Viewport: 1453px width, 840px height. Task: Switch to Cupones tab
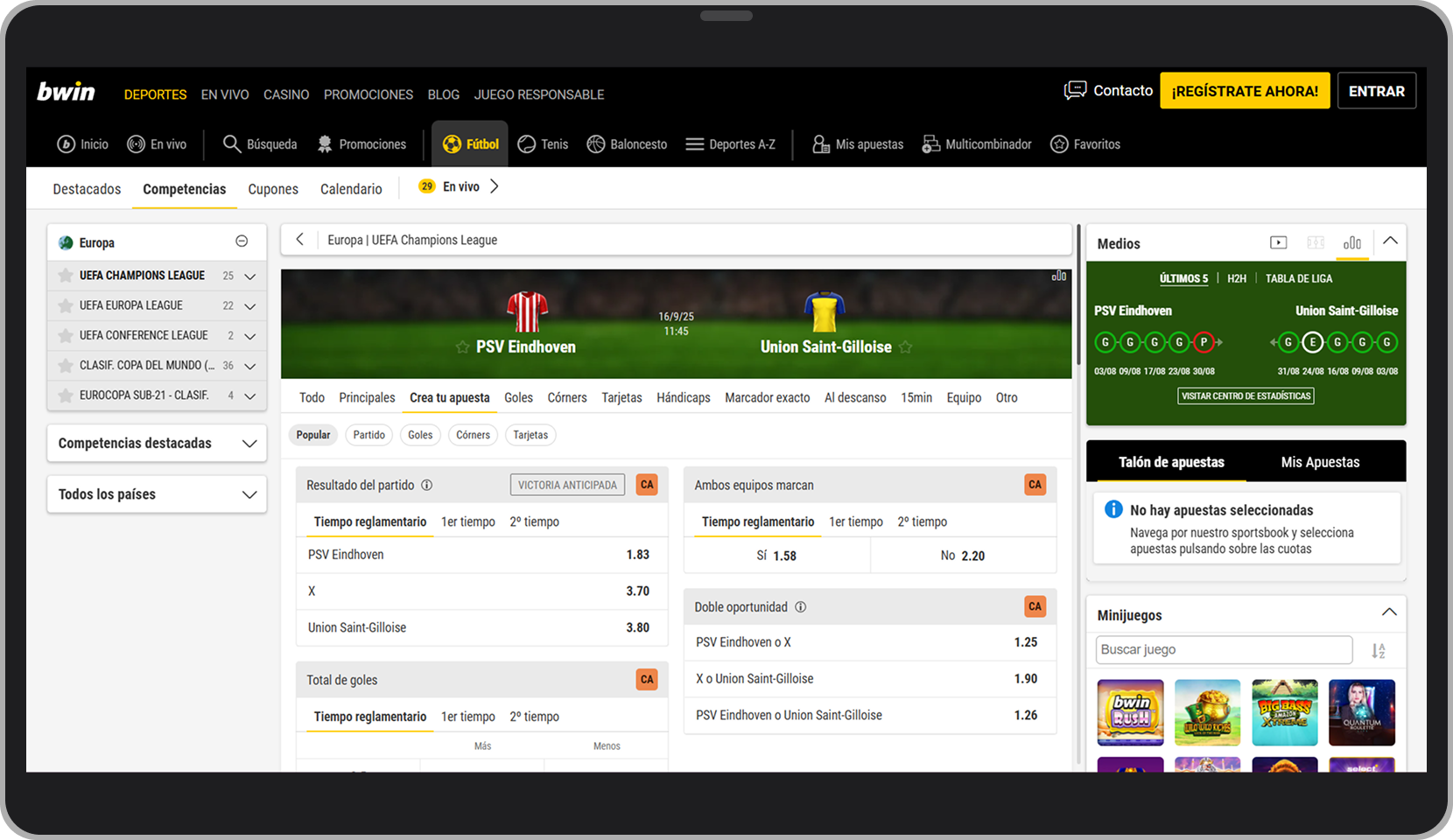click(273, 189)
